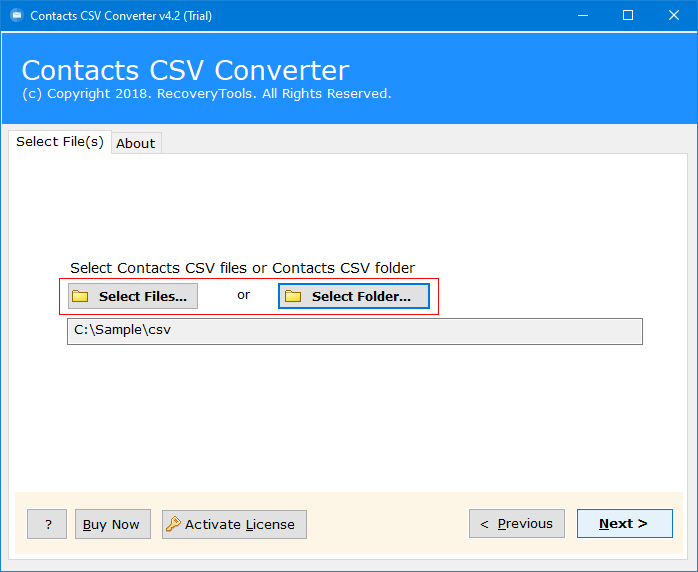Click the path field showing C:\Sample\csv
This screenshot has height=572, width=698.
coord(355,331)
